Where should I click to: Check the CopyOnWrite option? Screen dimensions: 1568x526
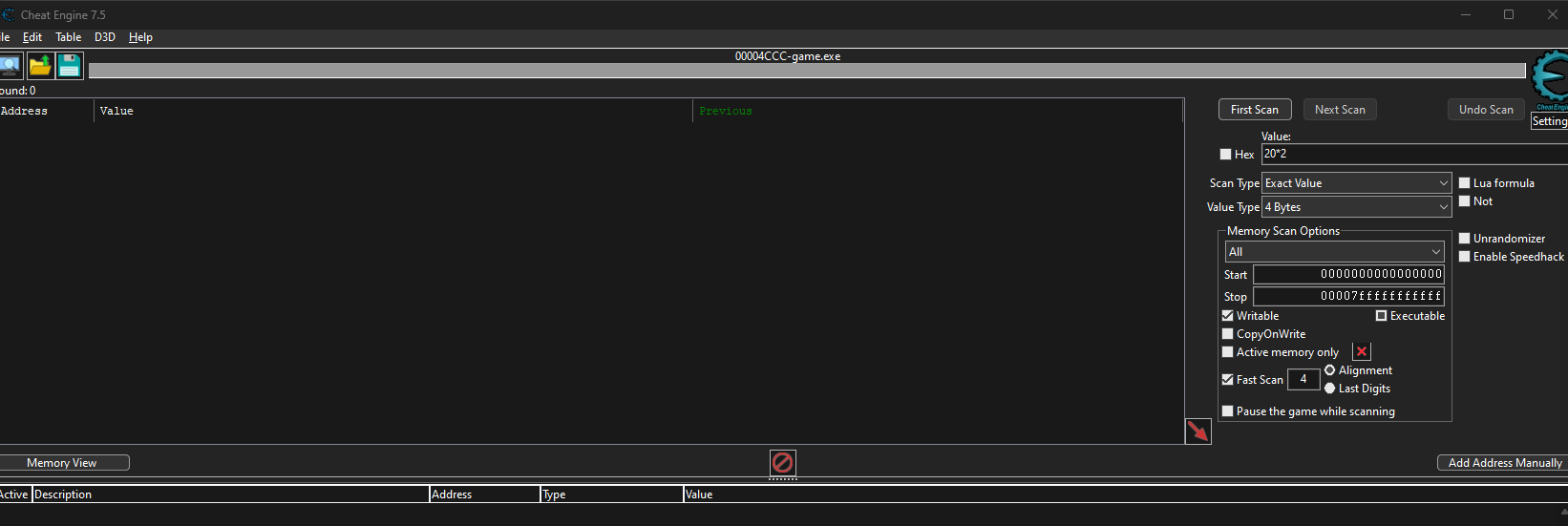pos(1228,334)
